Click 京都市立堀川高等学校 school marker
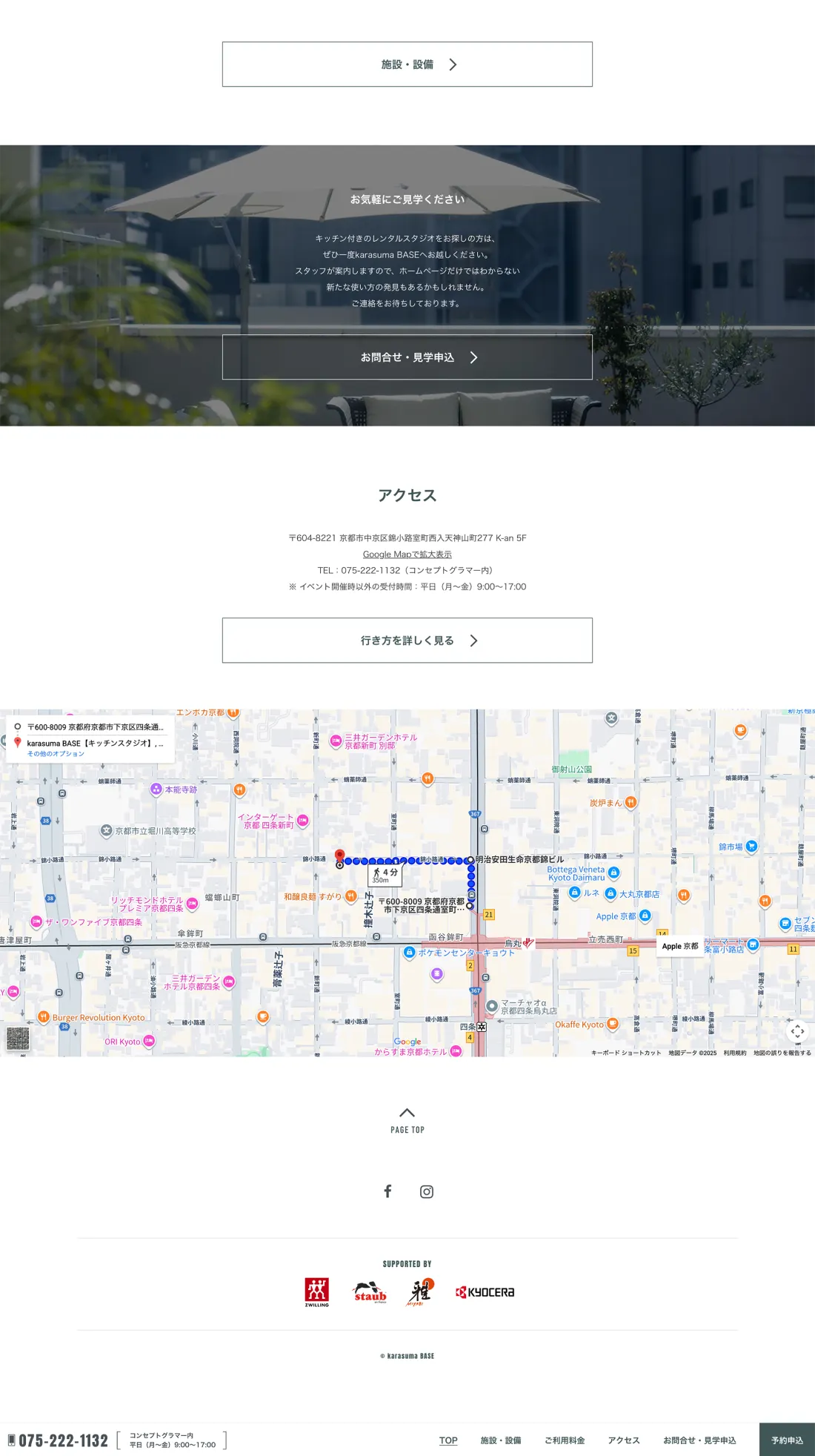815x1456 pixels. 106,831
